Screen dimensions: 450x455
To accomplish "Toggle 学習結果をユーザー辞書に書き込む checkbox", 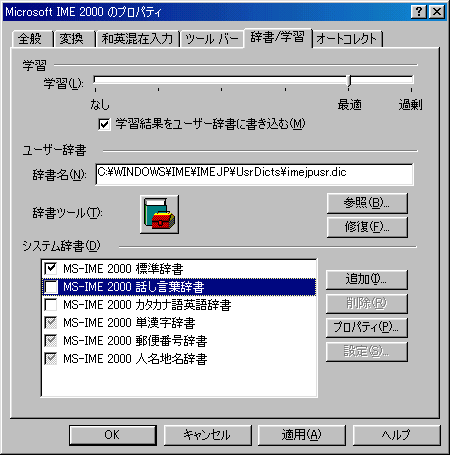I will pos(104,125).
